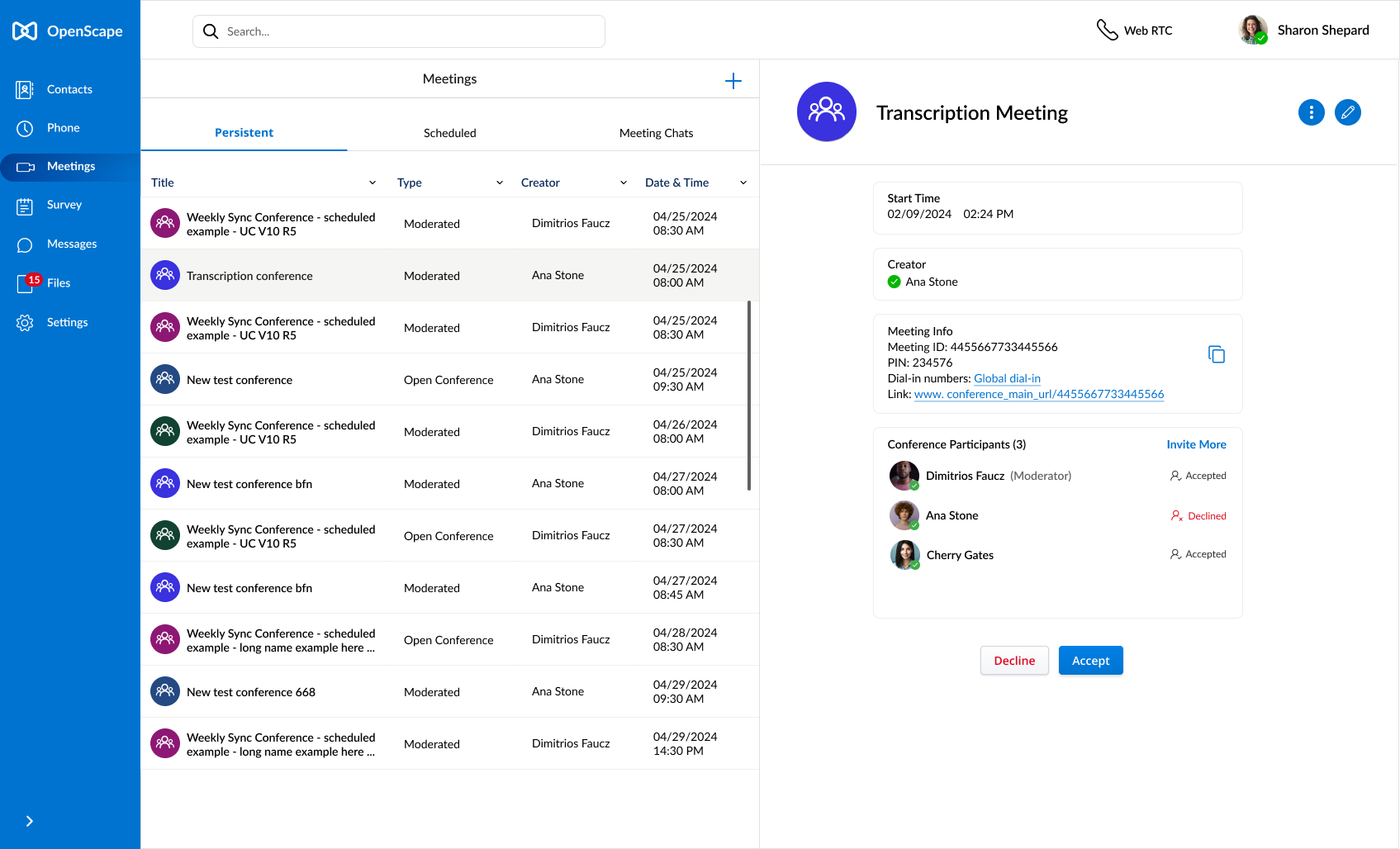
Task: Open Contacts from the sidebar
Action: coord(69,89)
